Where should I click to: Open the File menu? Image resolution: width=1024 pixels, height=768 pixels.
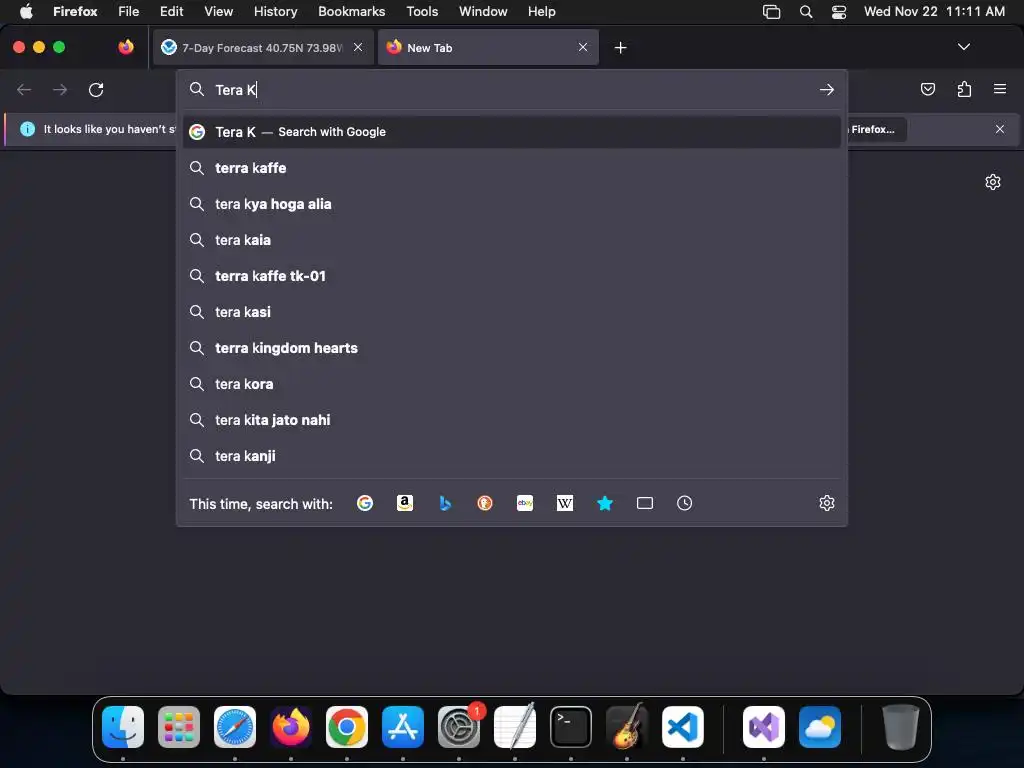[128, 11]
